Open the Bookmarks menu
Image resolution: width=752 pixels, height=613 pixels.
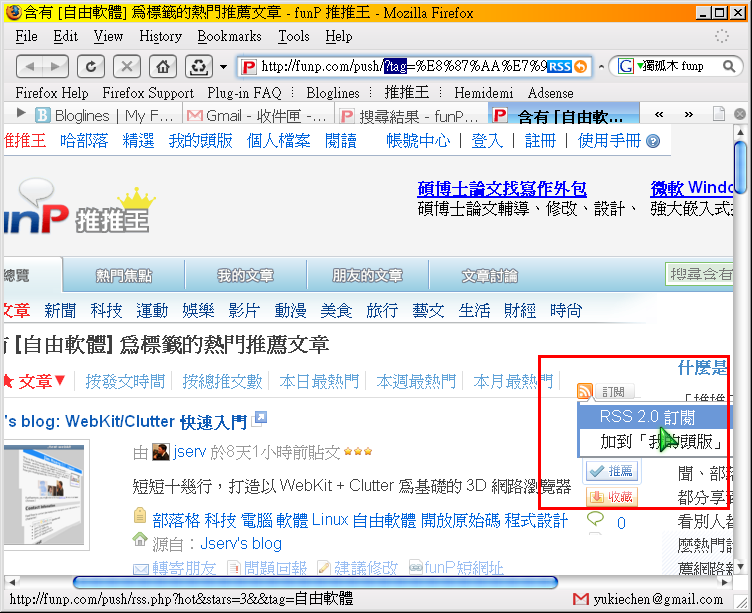pyautogui.click(x=229, y=36)
